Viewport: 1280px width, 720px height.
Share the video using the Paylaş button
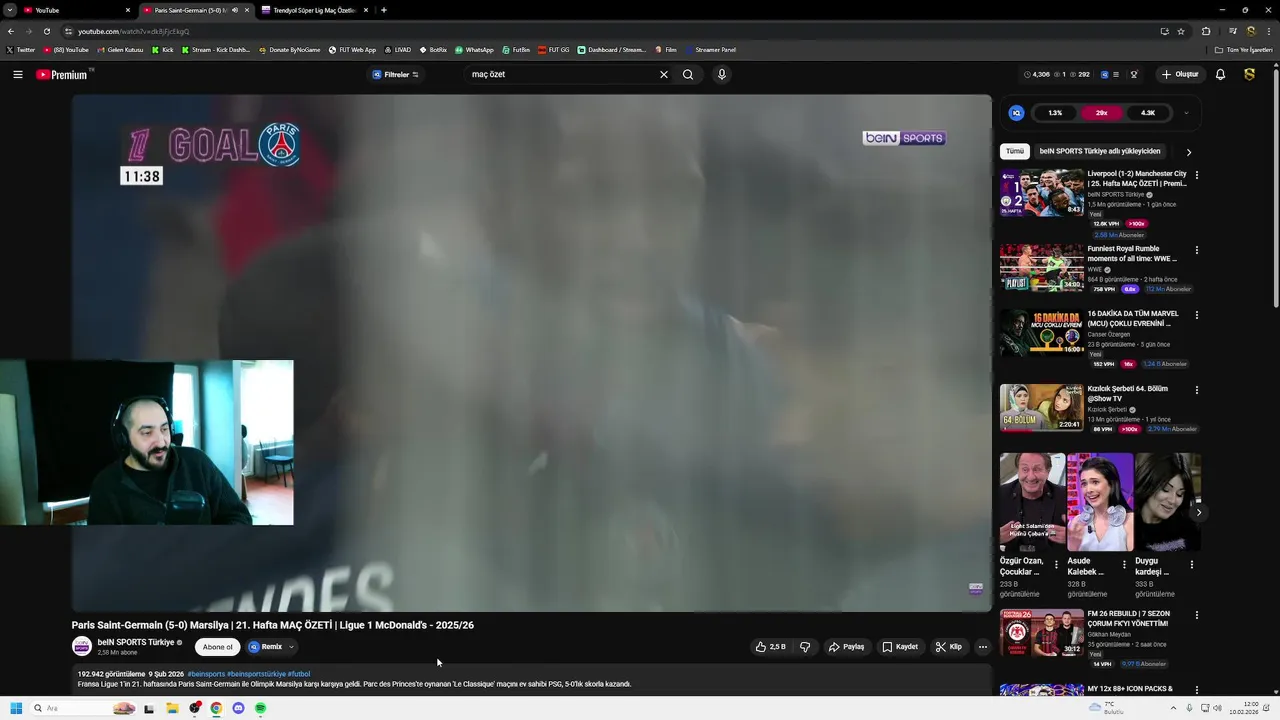point(846,647)
